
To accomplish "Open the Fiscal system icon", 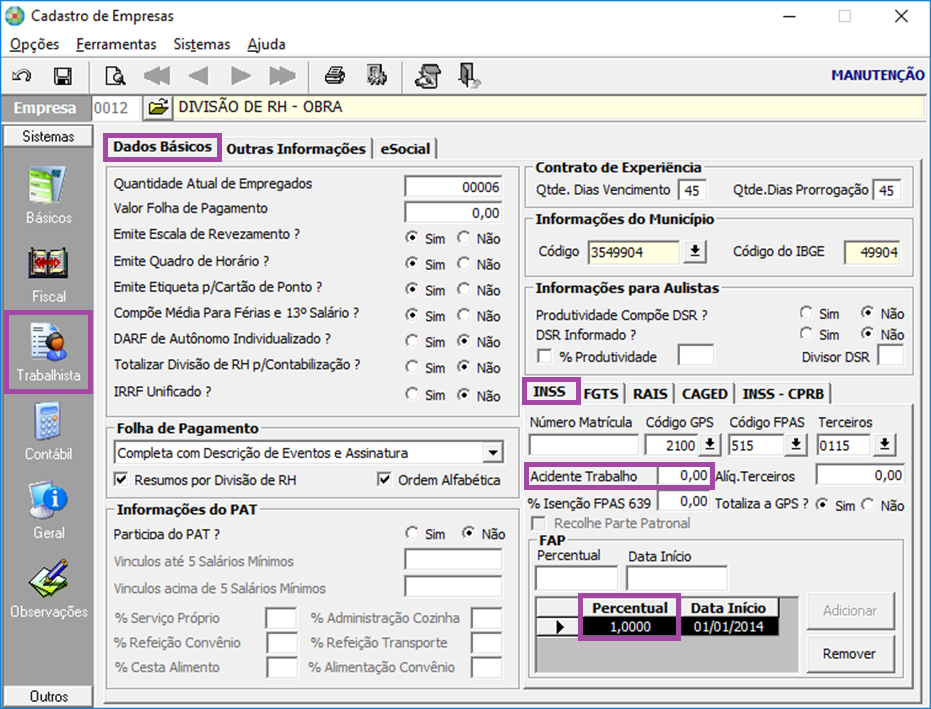I will [48, 263].
